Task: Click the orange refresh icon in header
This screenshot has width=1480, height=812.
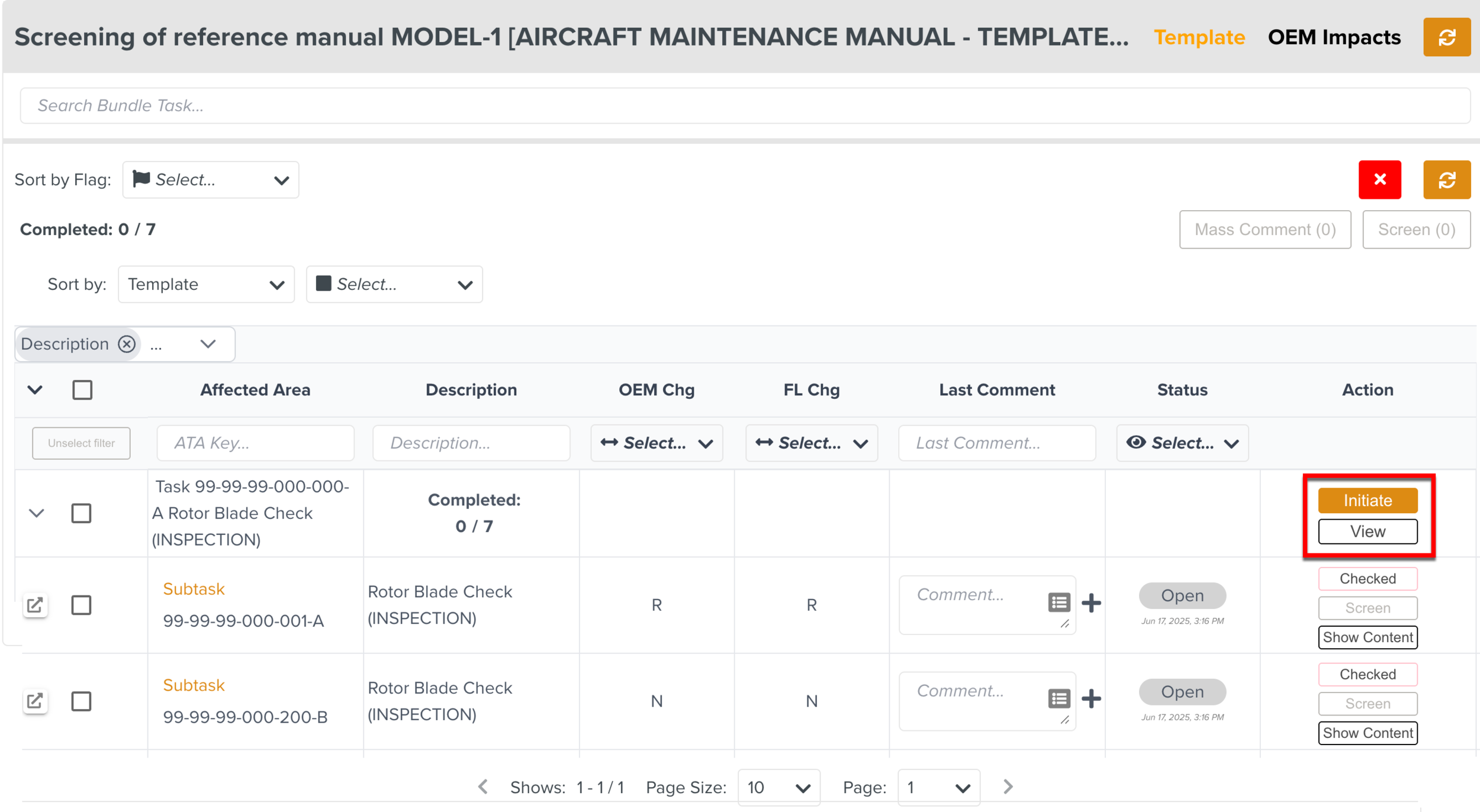Action: [x=1446, y=37]
